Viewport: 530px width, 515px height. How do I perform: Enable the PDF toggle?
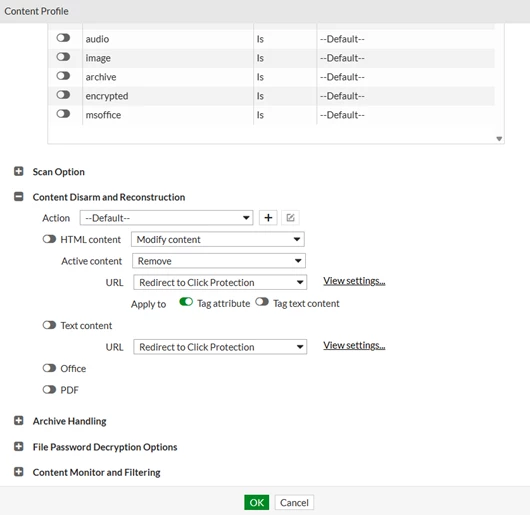pyautogui.click(x=49, y=390)
